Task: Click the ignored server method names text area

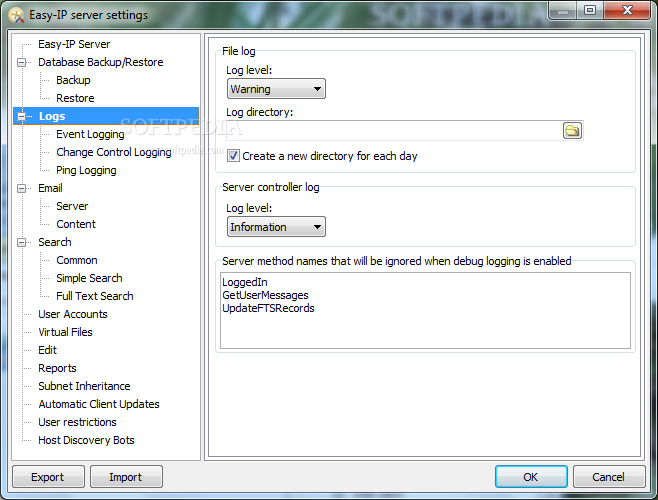Action: coord(425,310)
